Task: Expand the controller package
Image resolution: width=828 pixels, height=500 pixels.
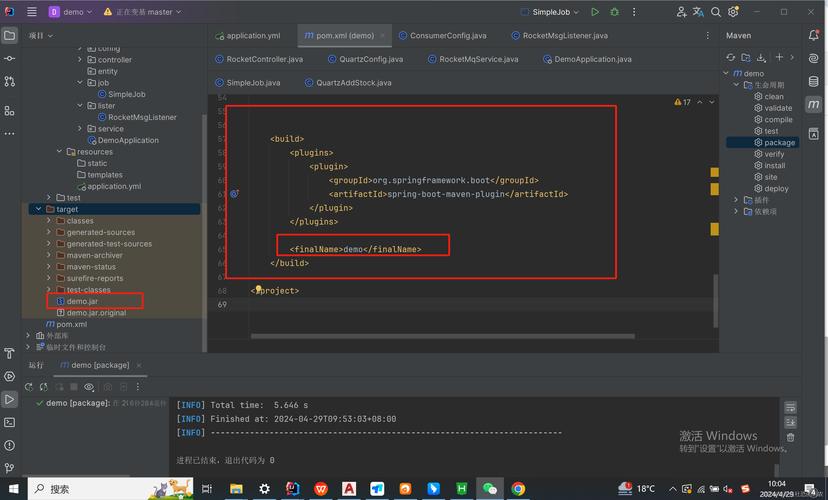Action: click(x=80, y=60)
